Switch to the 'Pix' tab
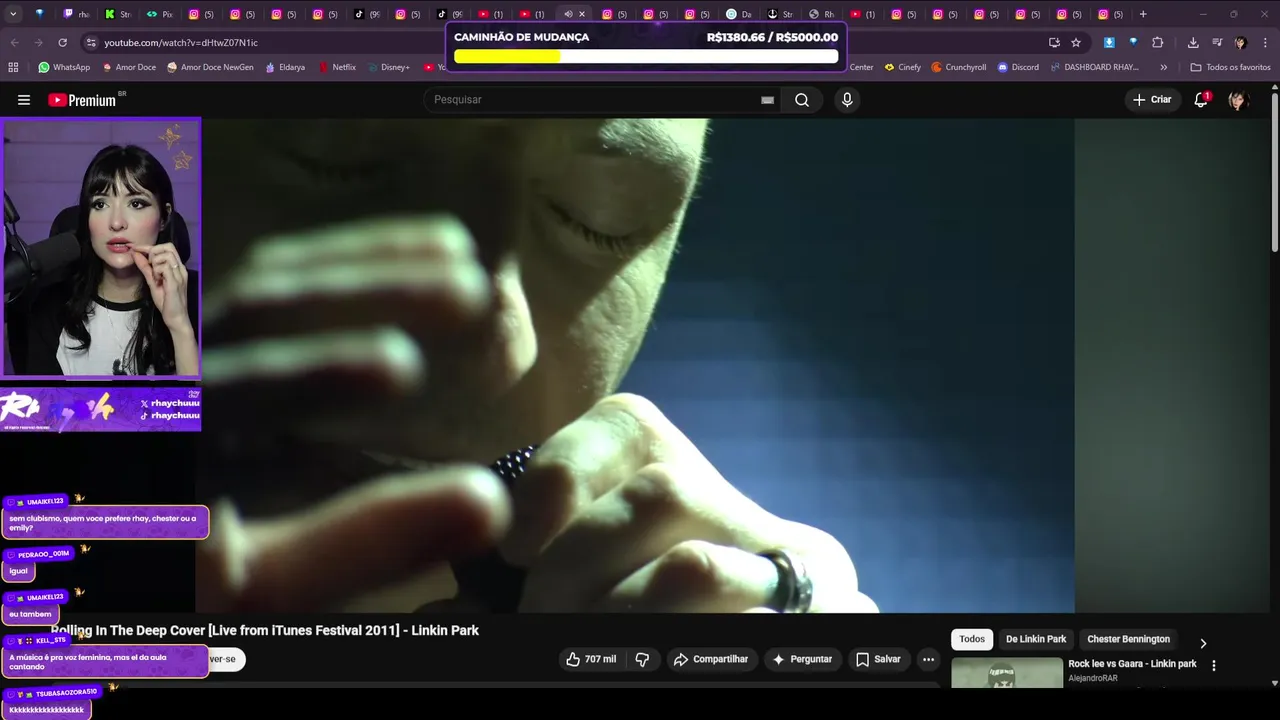The height and width of the screenshot is (720, 1280). [159, 14]
